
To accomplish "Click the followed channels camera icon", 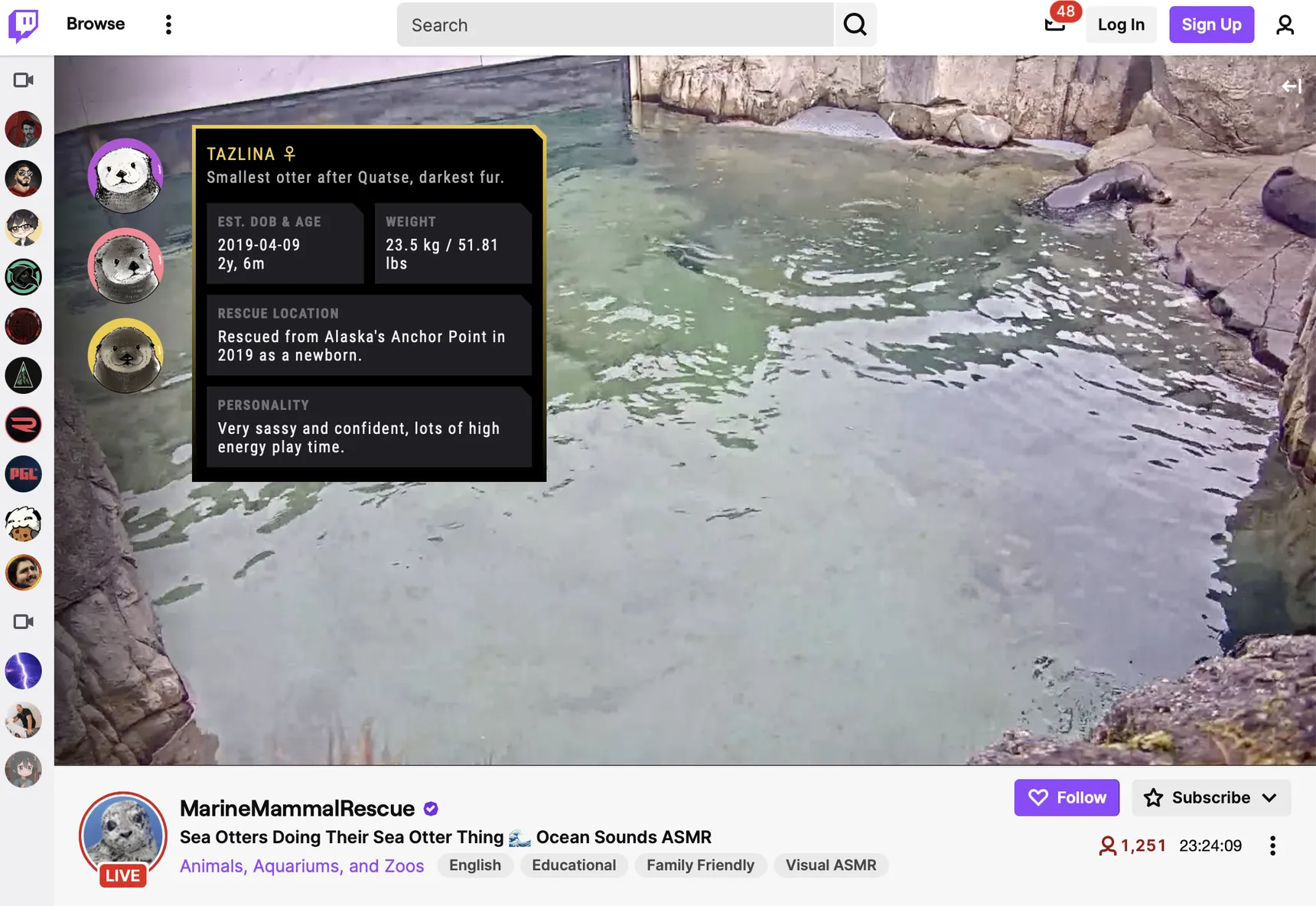I will click(24, 80).
